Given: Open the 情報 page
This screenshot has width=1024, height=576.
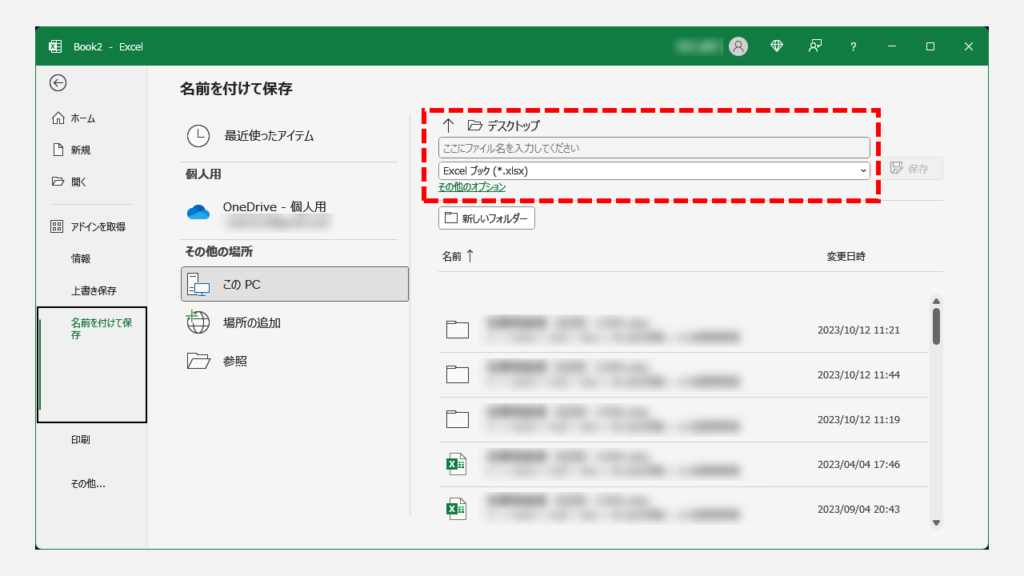Looking at the screenshot, I should point(80,259).
